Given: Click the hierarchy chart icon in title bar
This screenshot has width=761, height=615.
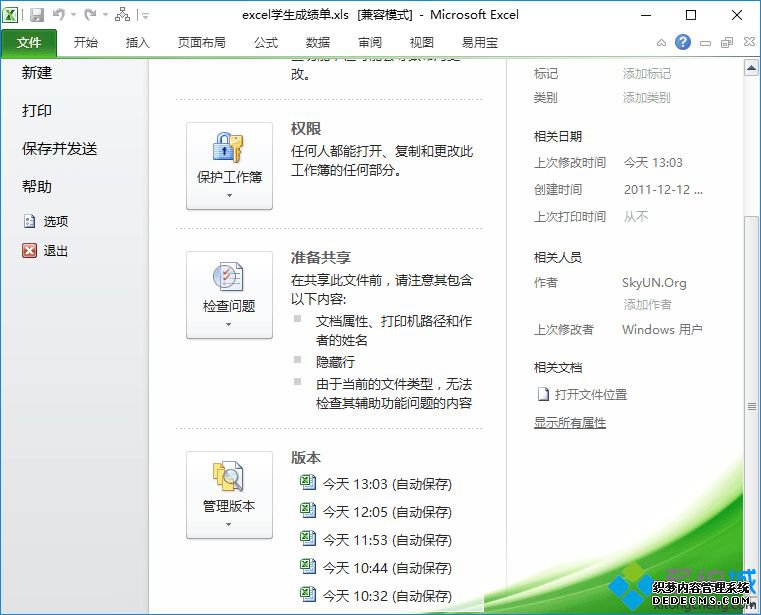Looking at the screenshot, I should pos(122,15).
